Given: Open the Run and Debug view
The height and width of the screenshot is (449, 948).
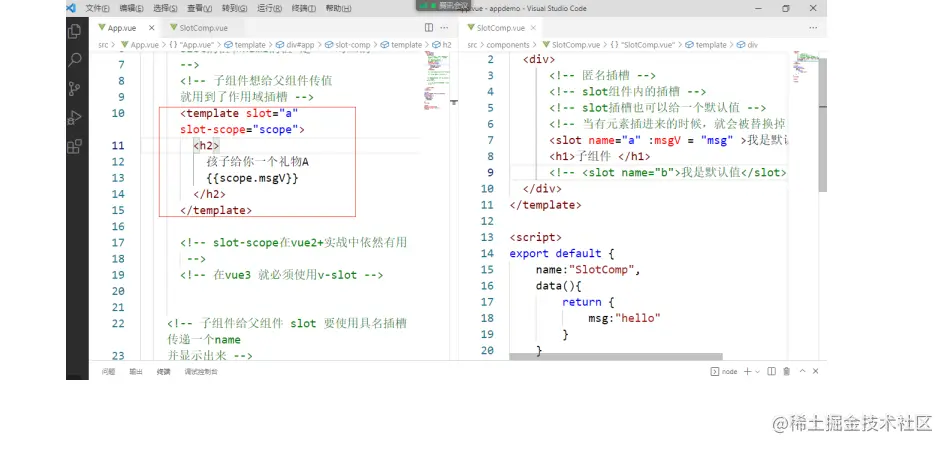Looking at the screenshot, I should point(74,118).
